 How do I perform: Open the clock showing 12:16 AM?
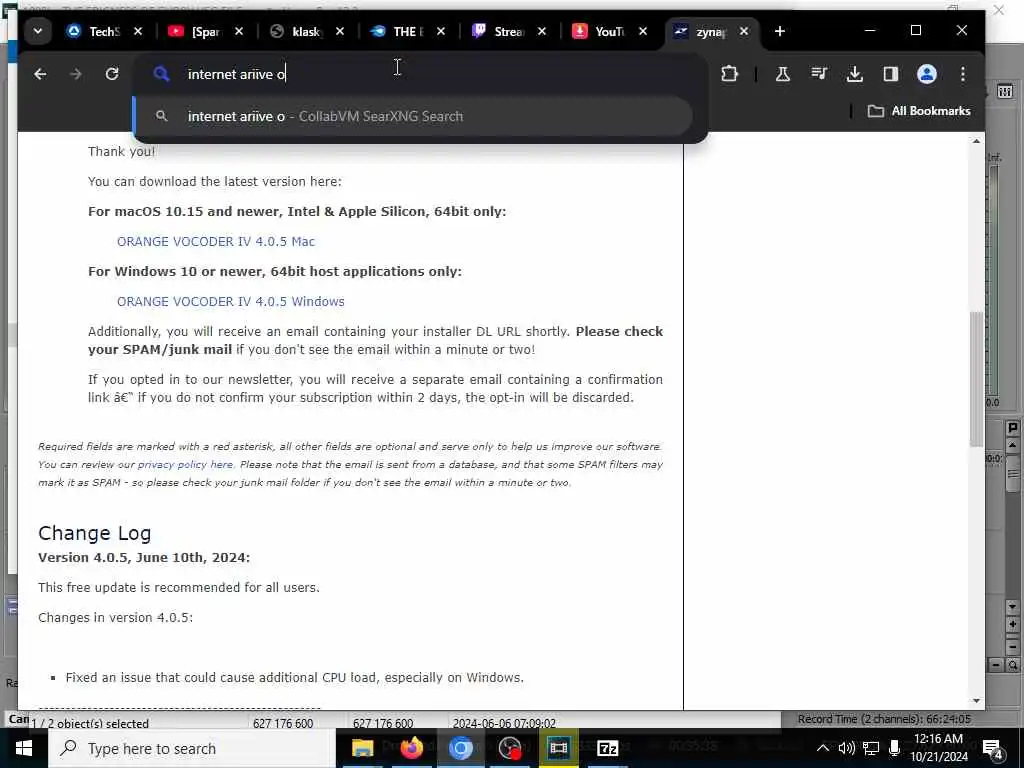939,748
